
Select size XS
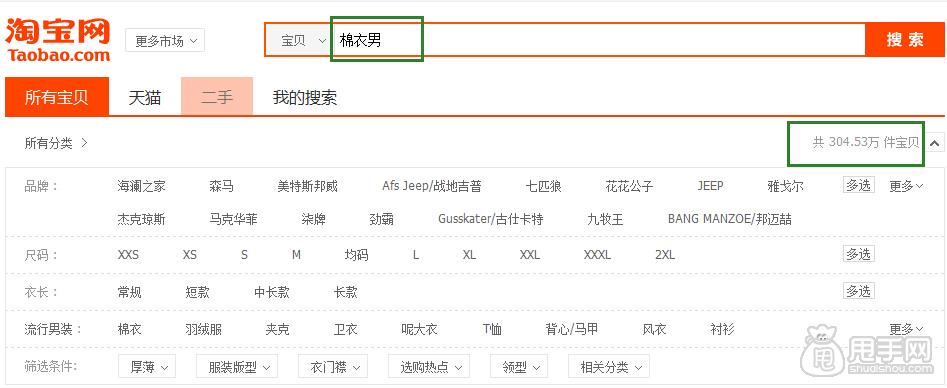pyautogui.click(x=190, y=254)
